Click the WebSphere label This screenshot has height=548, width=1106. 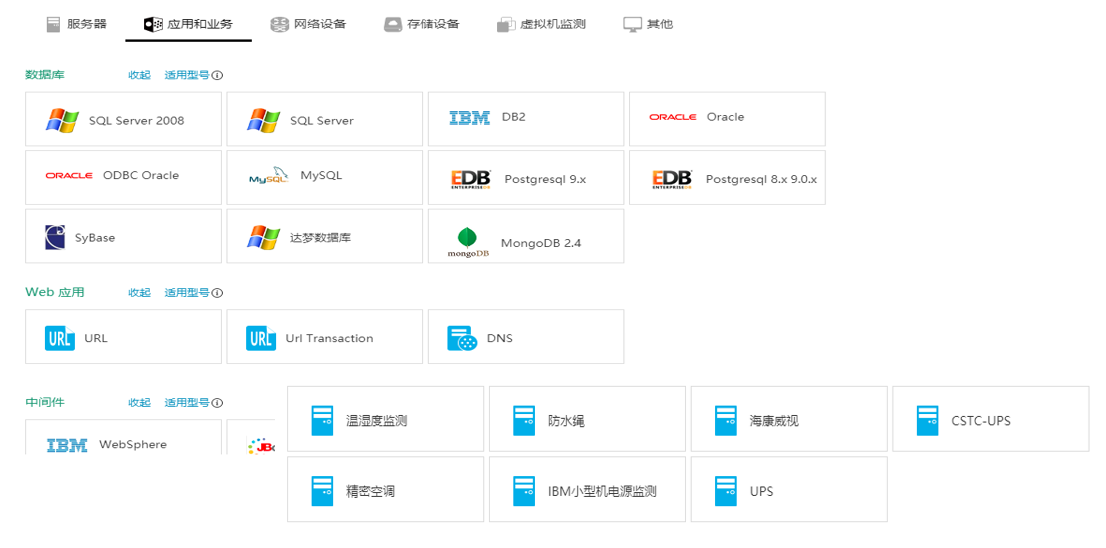click(133, 444)
